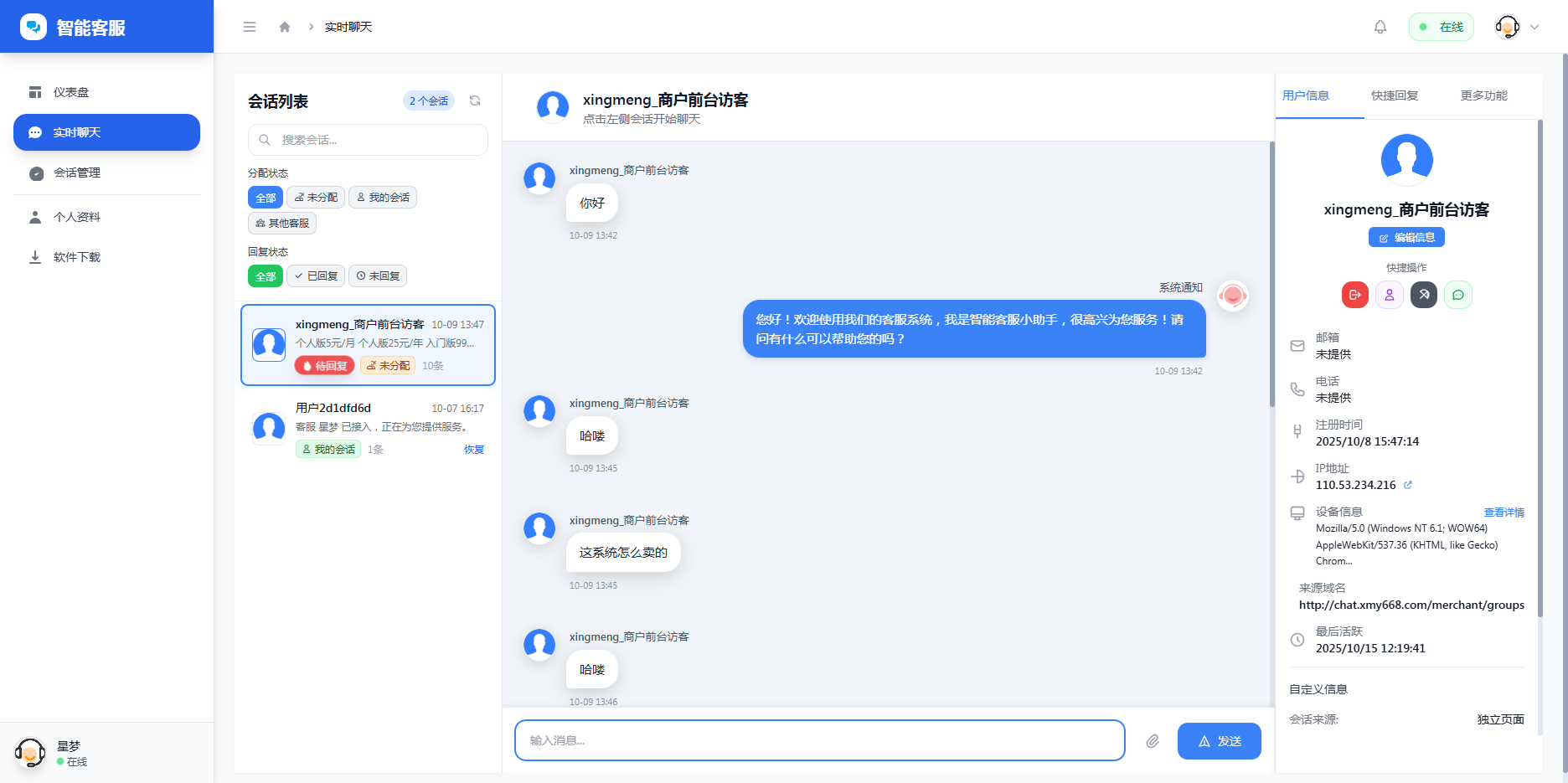
Task: Filter by 我的会话
Action: [383, 198]
